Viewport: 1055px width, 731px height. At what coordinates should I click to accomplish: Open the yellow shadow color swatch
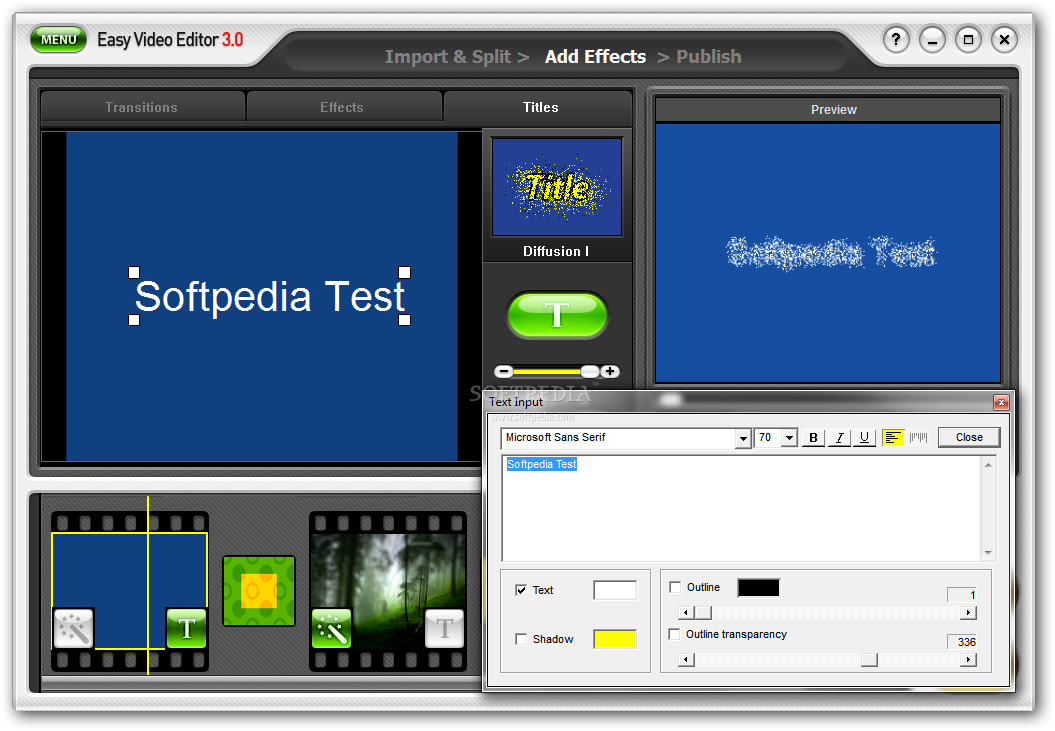[615, 639]
